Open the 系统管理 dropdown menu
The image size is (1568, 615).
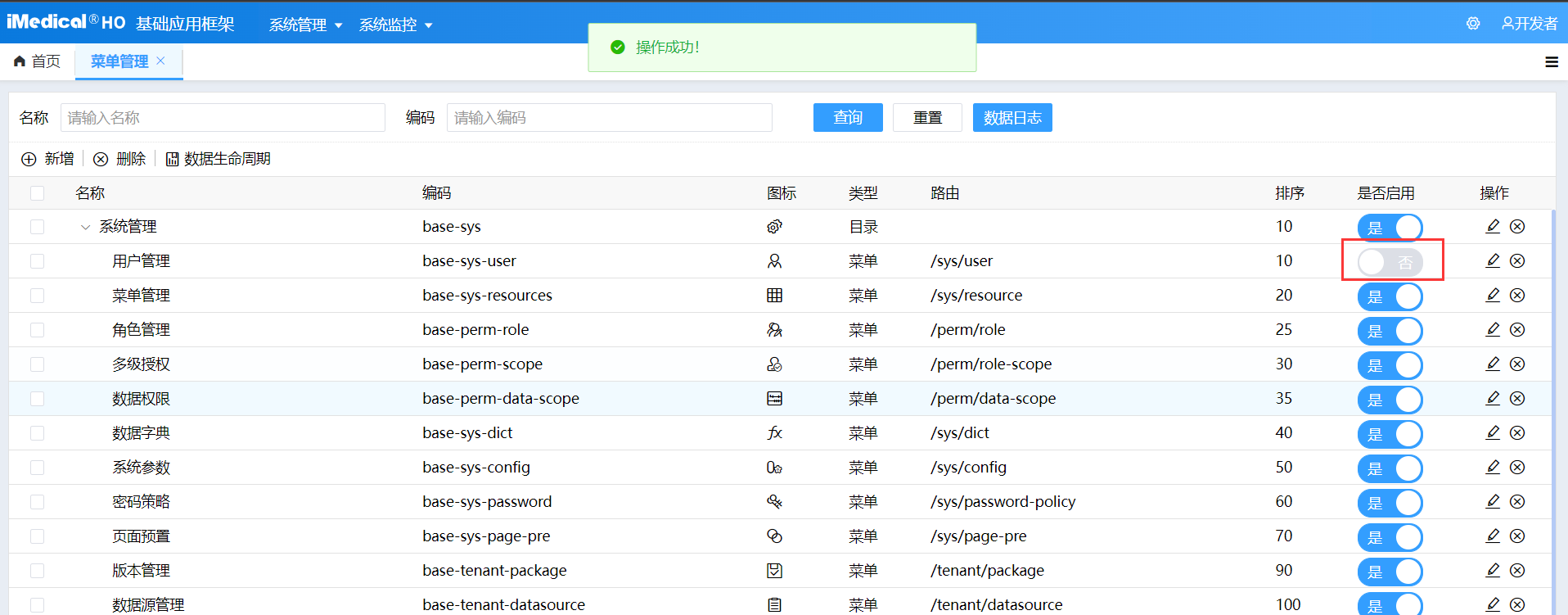tap(305, 25)
